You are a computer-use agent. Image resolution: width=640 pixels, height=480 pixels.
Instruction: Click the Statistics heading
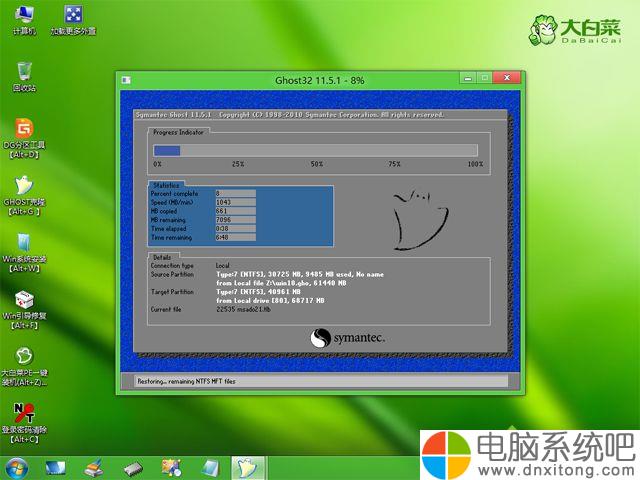(x=166, y=185)
